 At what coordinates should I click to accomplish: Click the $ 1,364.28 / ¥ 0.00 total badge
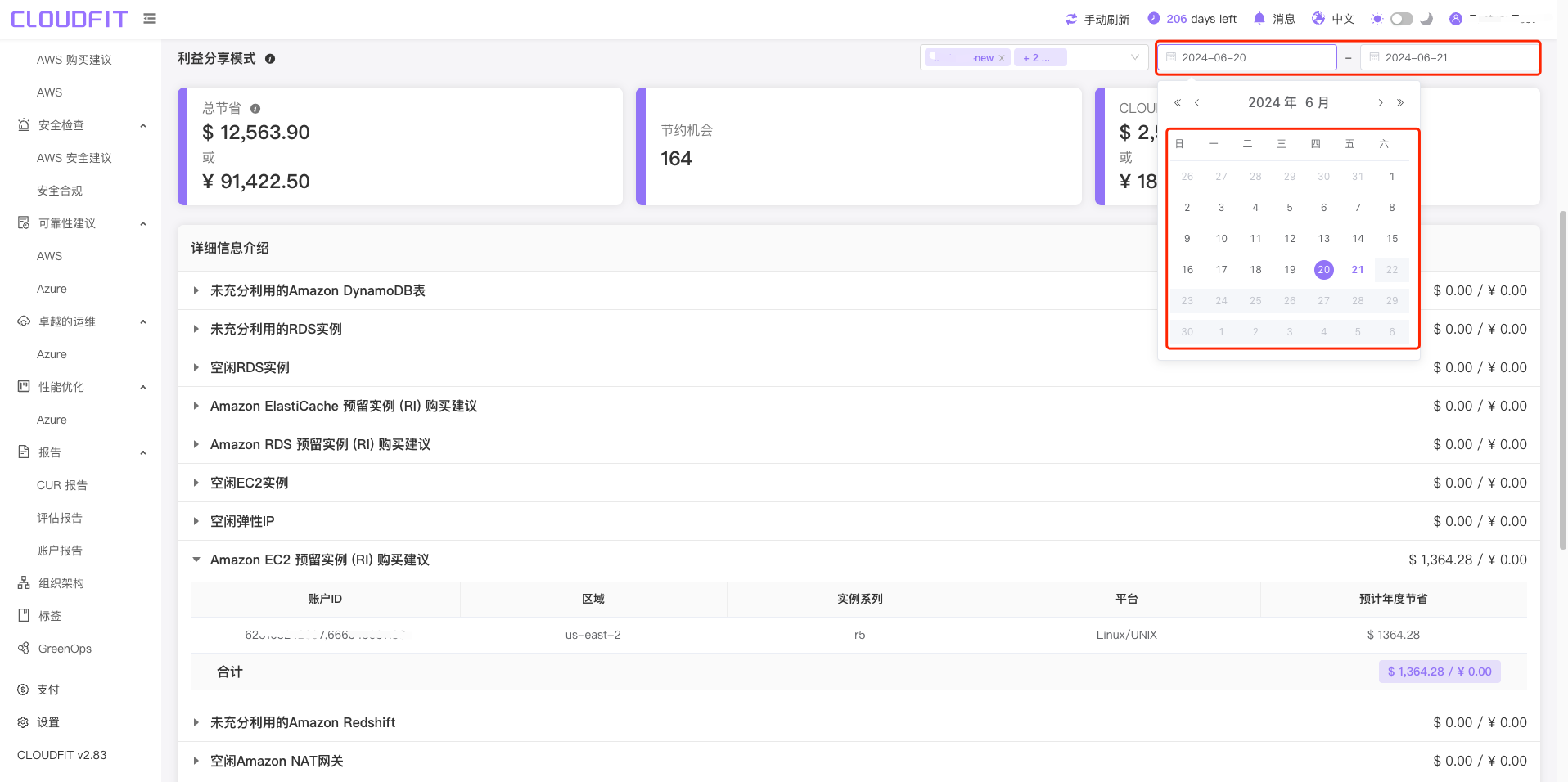coord(1440,672)
